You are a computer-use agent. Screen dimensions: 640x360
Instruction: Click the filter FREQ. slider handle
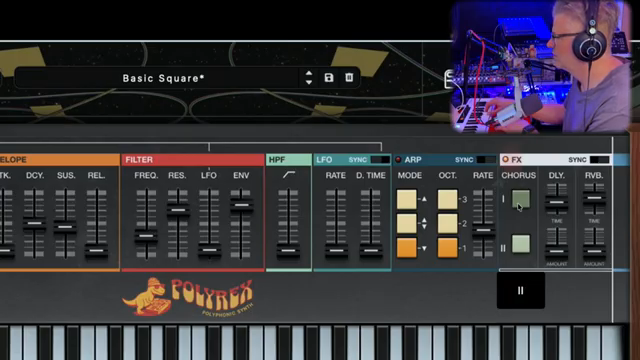tap(146, 236)
